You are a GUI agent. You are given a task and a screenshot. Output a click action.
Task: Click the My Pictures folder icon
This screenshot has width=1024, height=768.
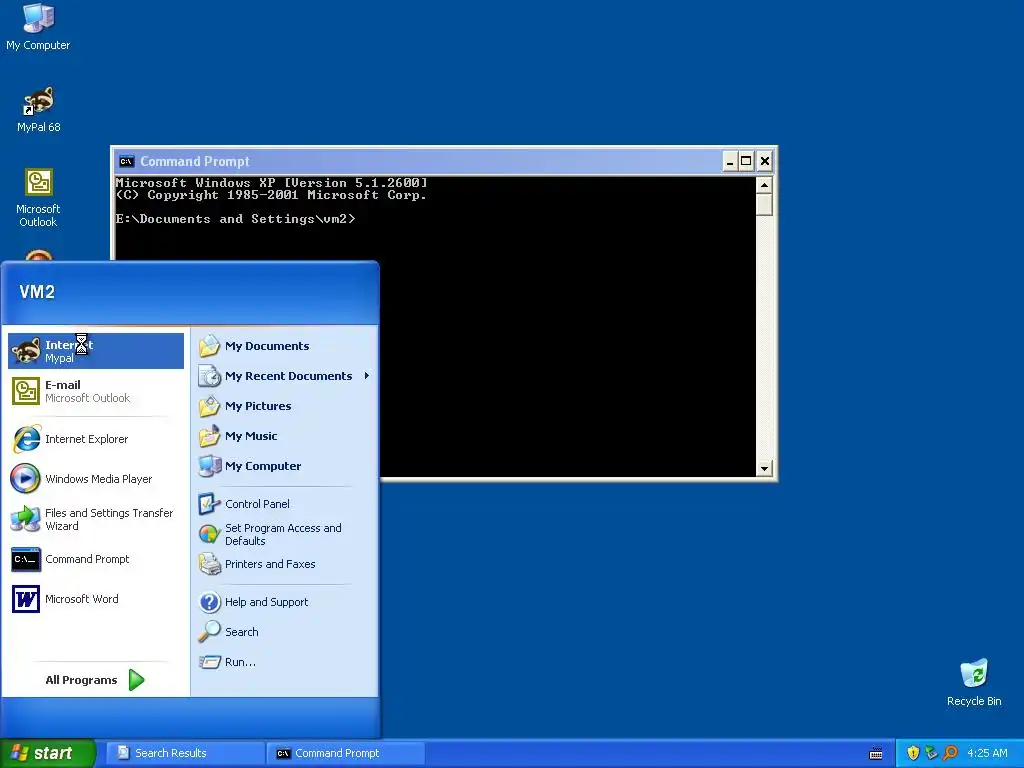tap(210, 406)
